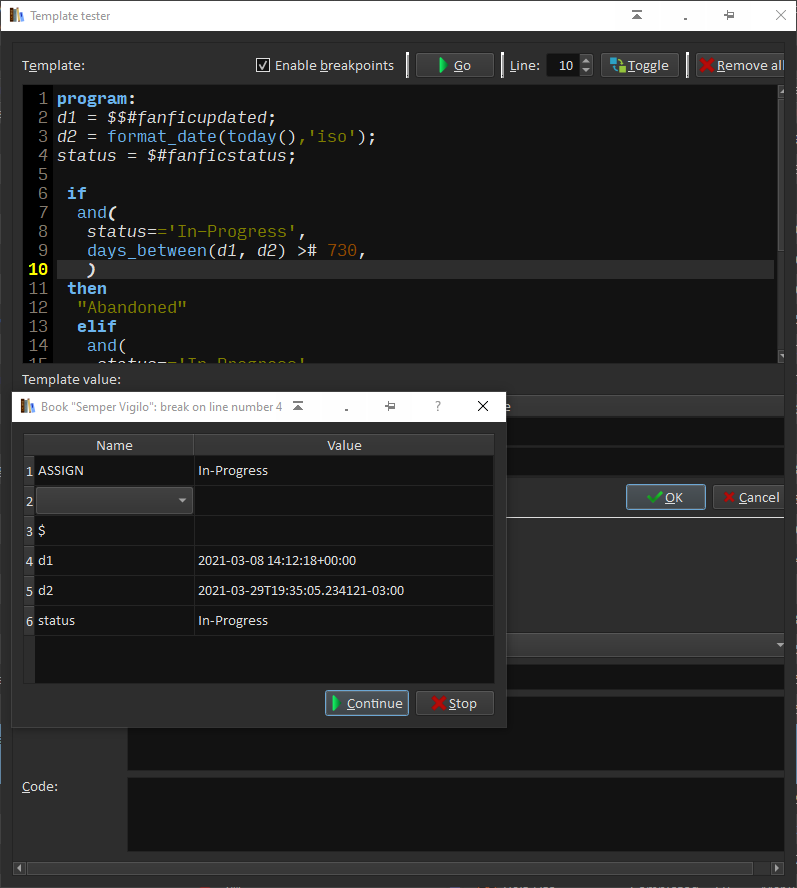Pin the breakpoint dialog using its pin icon
Screen dimensions: 797x888
391,406
